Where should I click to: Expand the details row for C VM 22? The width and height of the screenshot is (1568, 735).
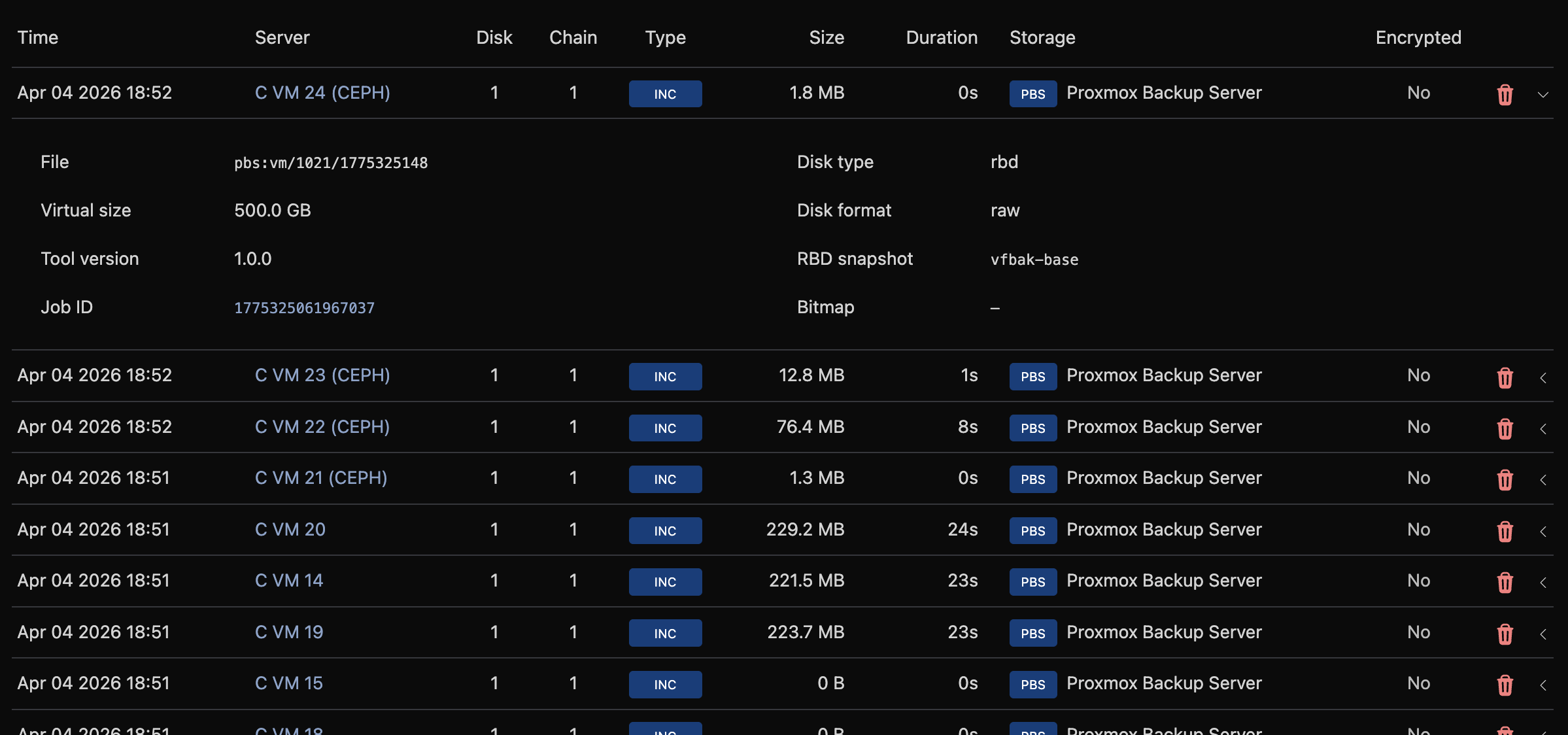pos(1544,430)
